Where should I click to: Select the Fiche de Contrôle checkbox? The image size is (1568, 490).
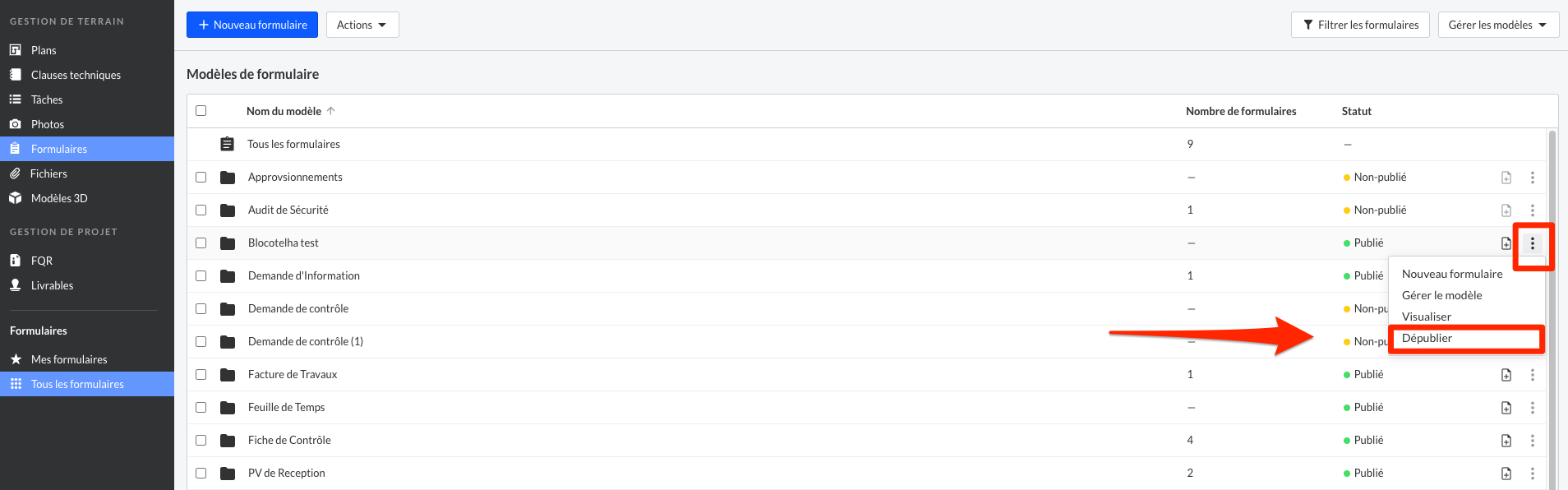tap(201, 440)
